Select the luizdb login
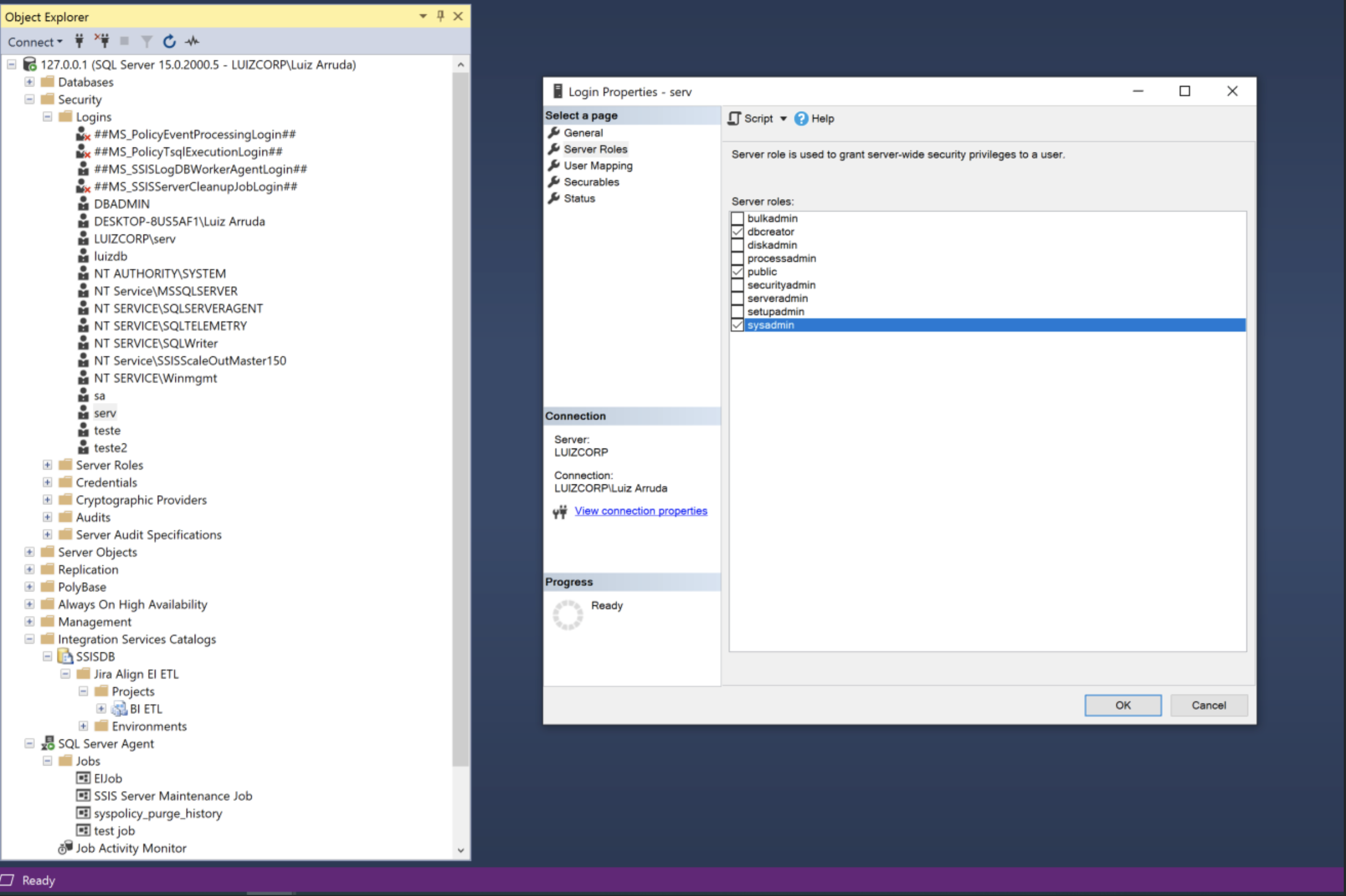1346x896 pixels. coord(110,256)
